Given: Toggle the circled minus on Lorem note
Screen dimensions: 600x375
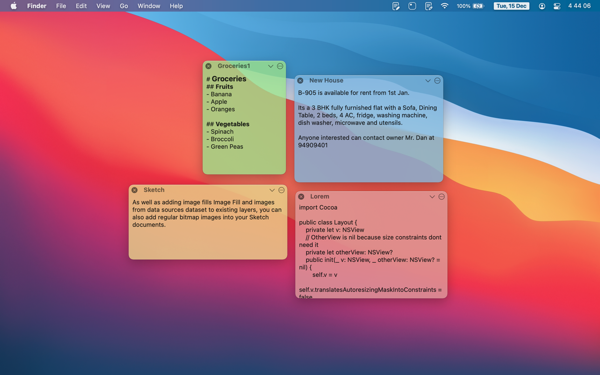Looking at the screenshot, I should (x=442, y=196).
